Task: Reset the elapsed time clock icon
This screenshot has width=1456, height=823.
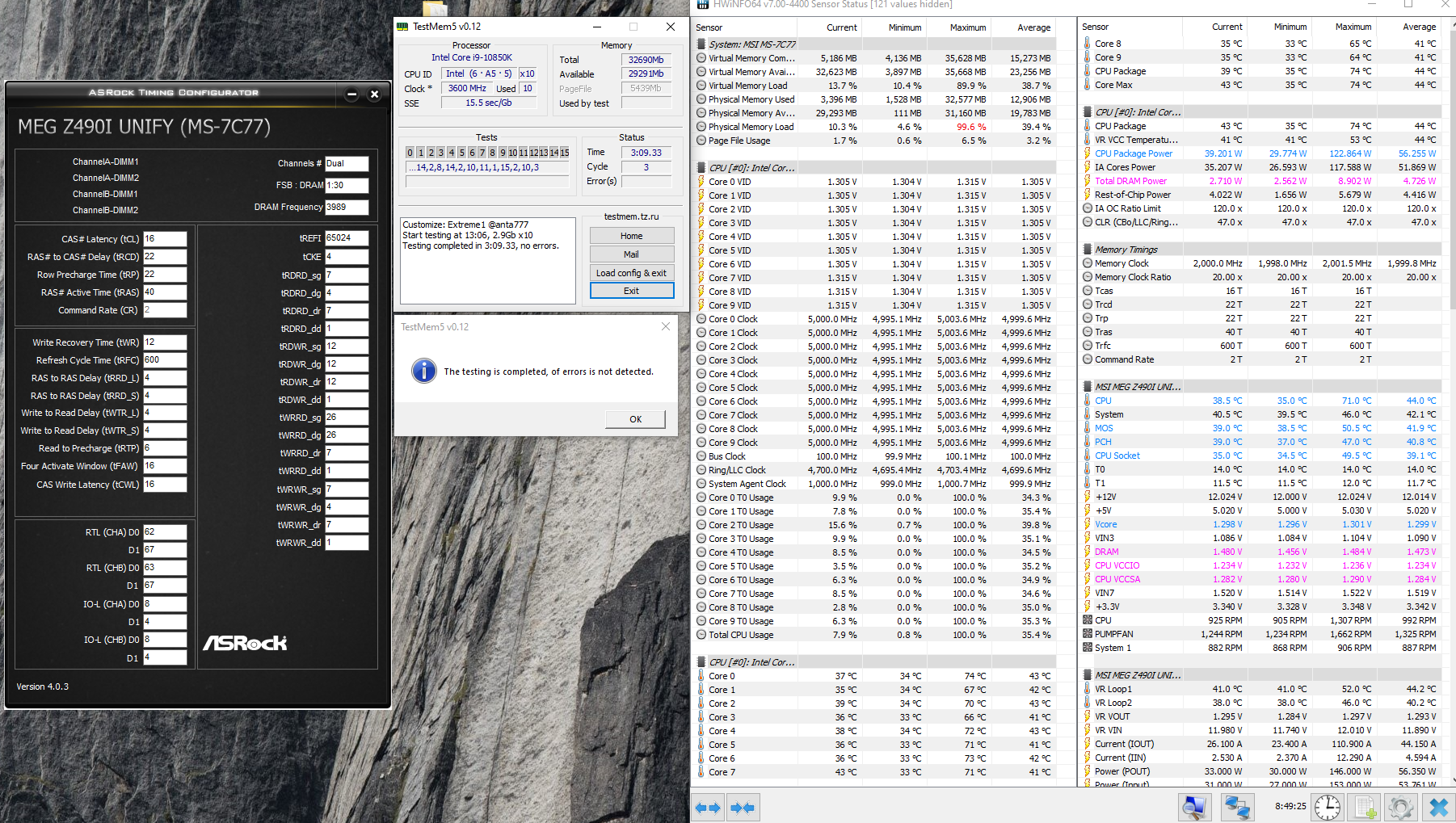Action: click(x=1327, y=807)
